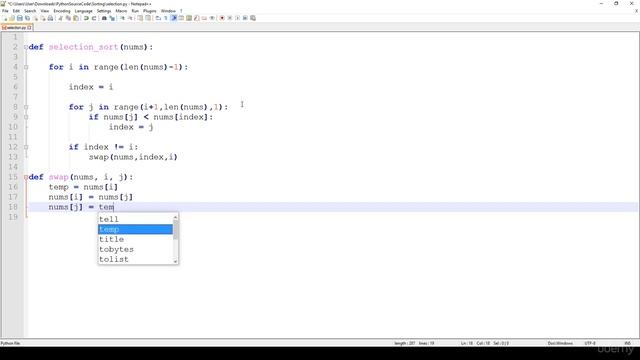
Task: Collapse the if index != i fold on line 12
Action: tap(26, 147)
